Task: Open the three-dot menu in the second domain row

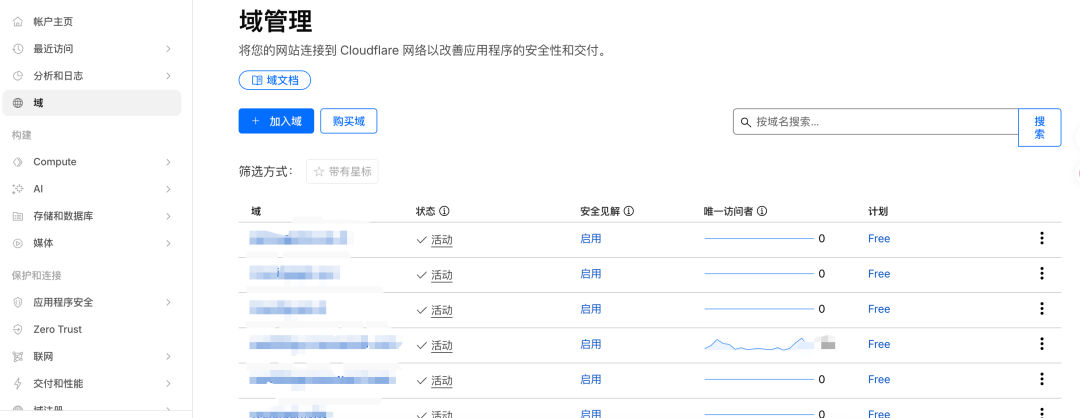Action: (x=1041, y=273)
